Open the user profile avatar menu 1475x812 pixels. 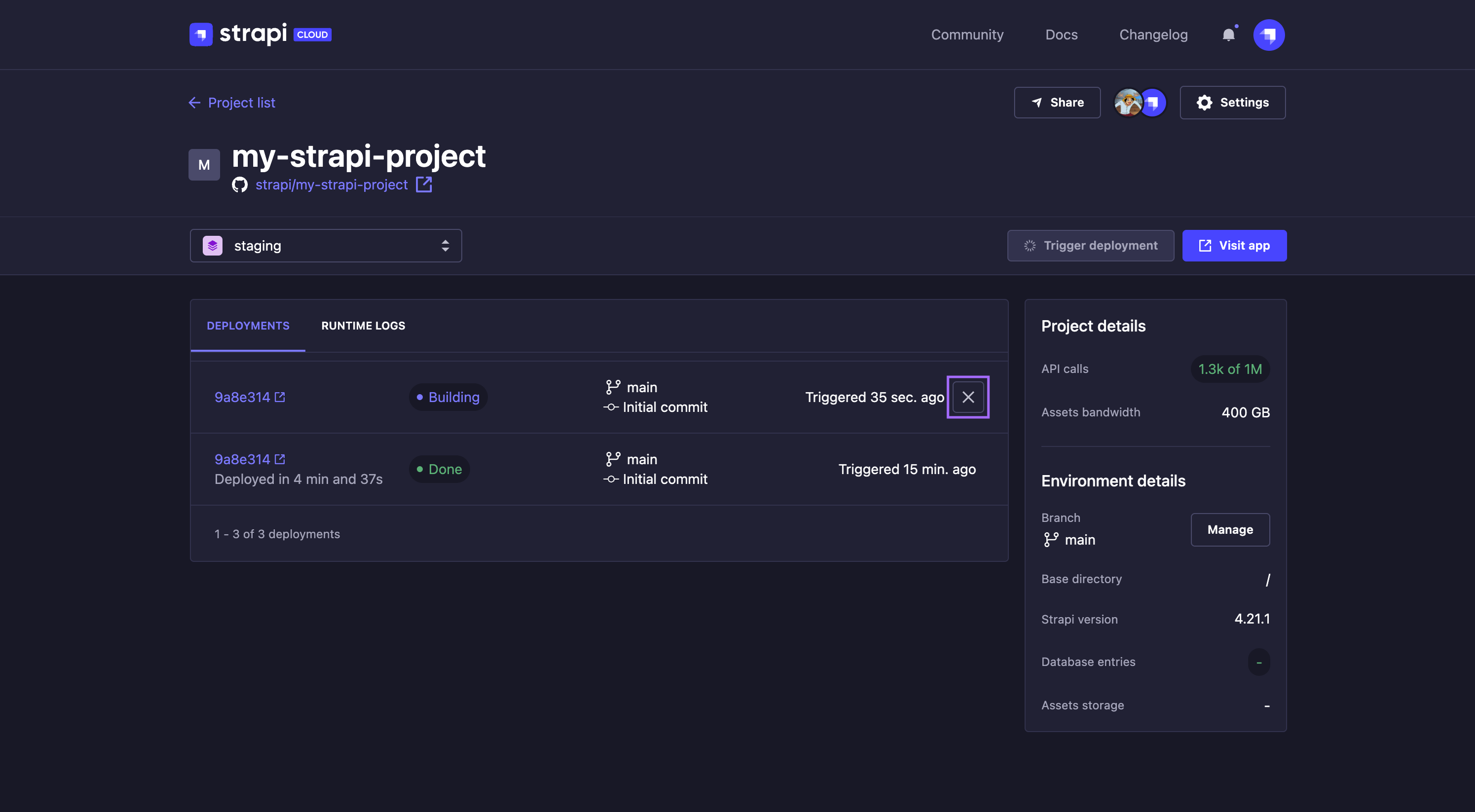(1268, 35)
